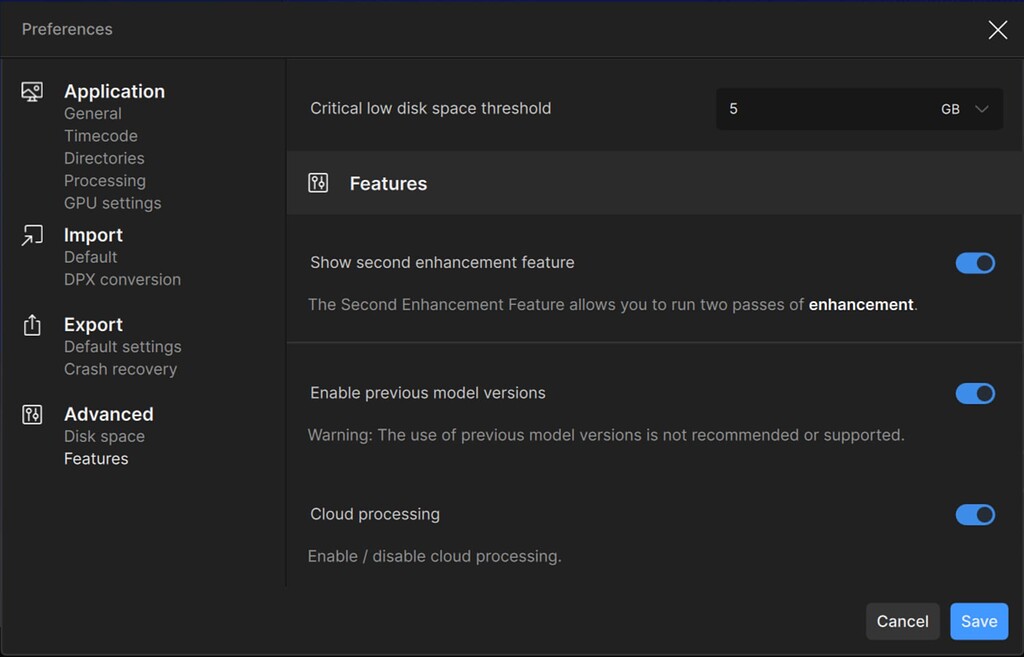Open the General settings page
Screen dimensions: 1024x657
click(93, 114)
